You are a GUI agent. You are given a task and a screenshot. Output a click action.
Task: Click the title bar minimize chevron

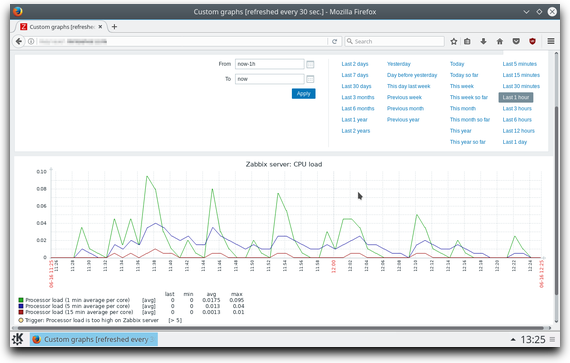(526, 12)
